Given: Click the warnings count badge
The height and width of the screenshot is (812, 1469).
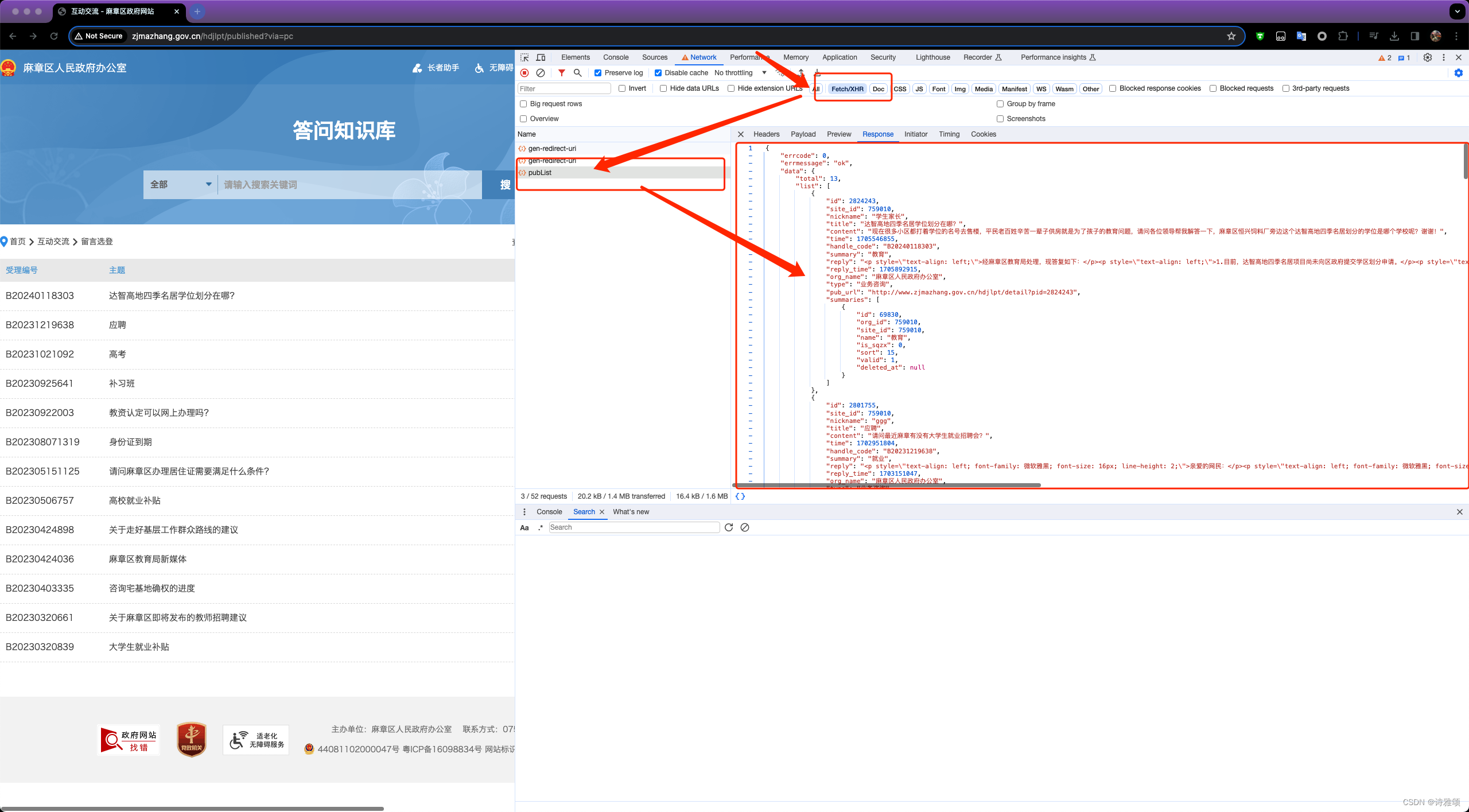Looking at the screenshot, I should coord(1385,58).
